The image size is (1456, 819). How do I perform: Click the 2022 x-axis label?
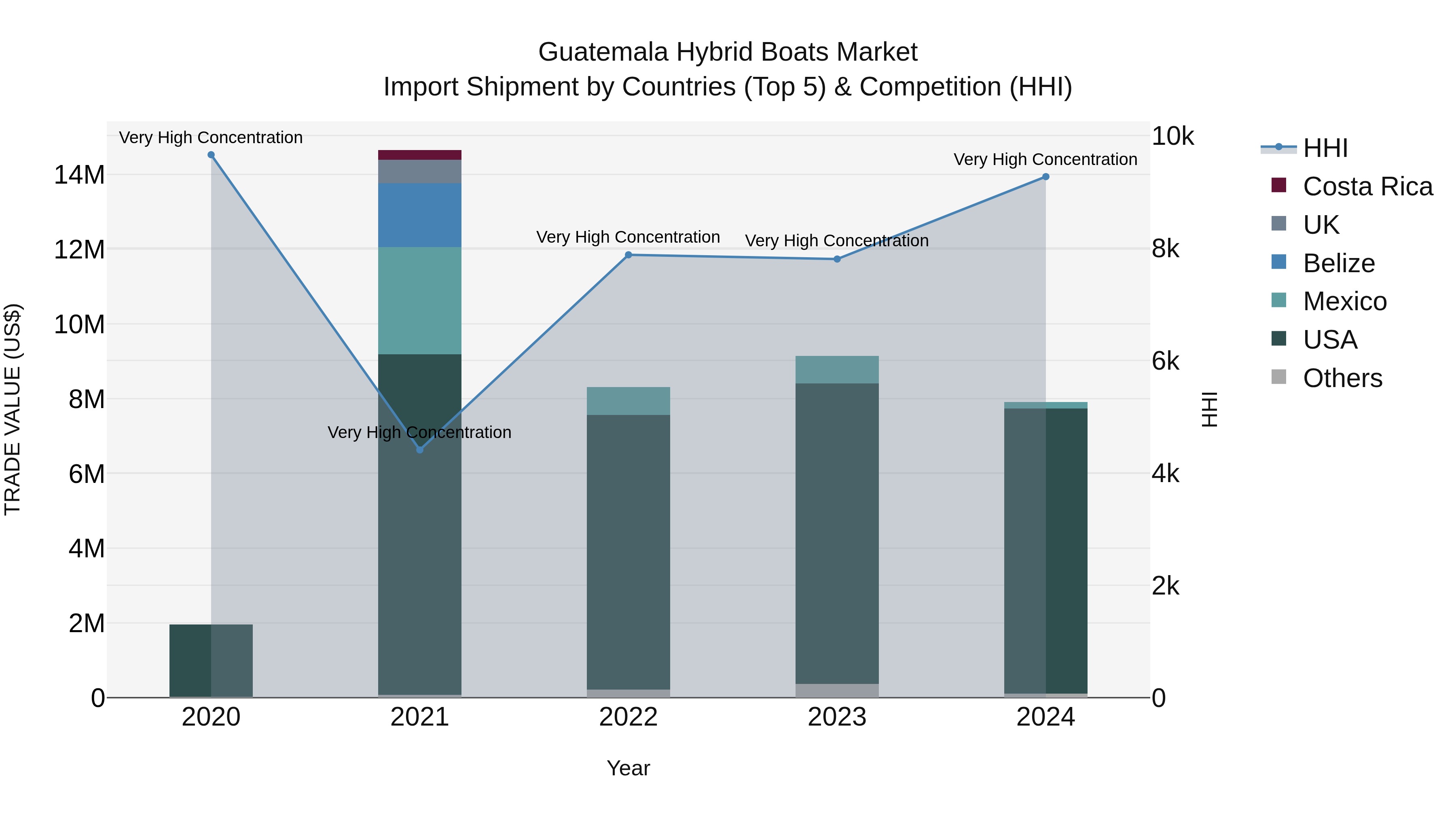tap(629, 717)
